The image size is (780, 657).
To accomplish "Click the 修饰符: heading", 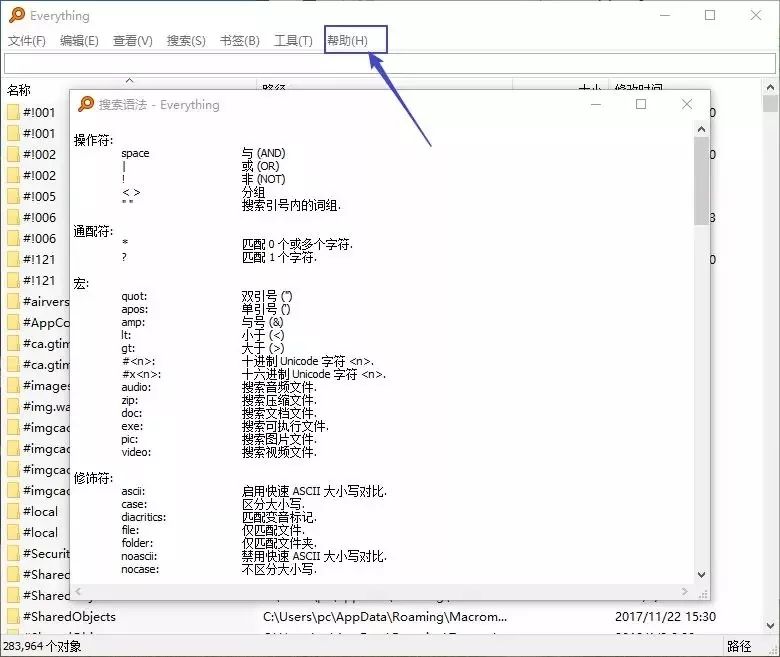I will tap(93, 478).
